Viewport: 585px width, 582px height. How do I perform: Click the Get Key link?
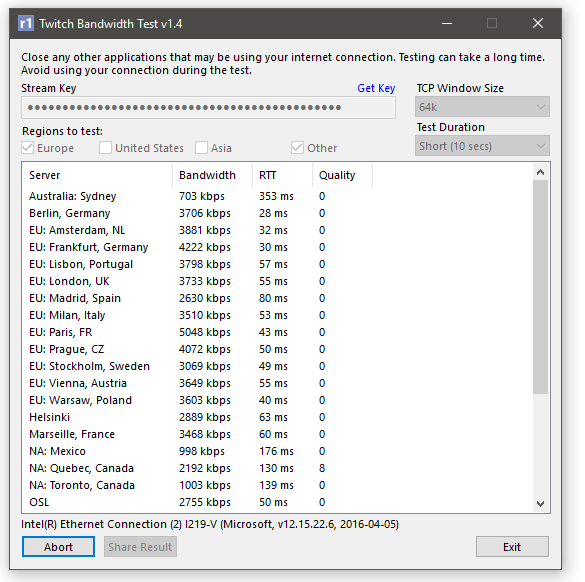tap(376, 88)
